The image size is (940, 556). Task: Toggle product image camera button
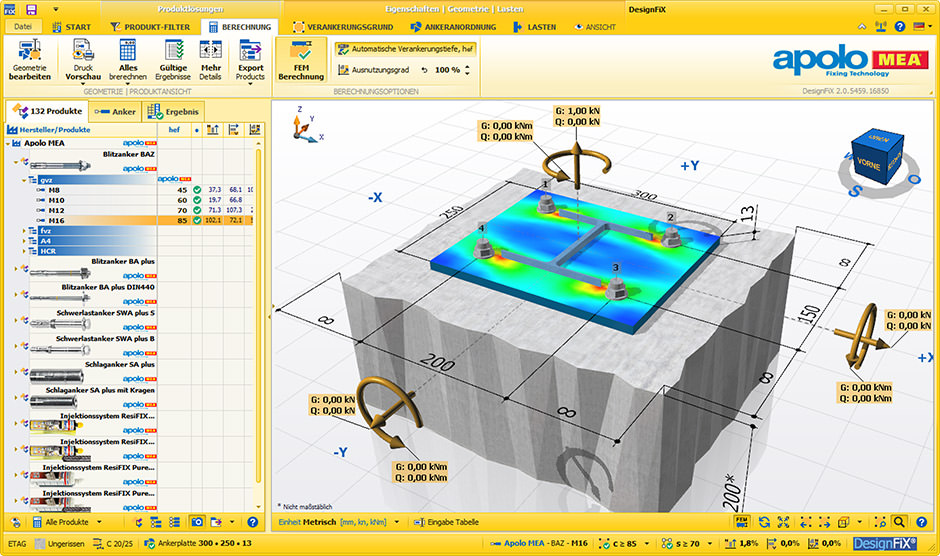197,522
